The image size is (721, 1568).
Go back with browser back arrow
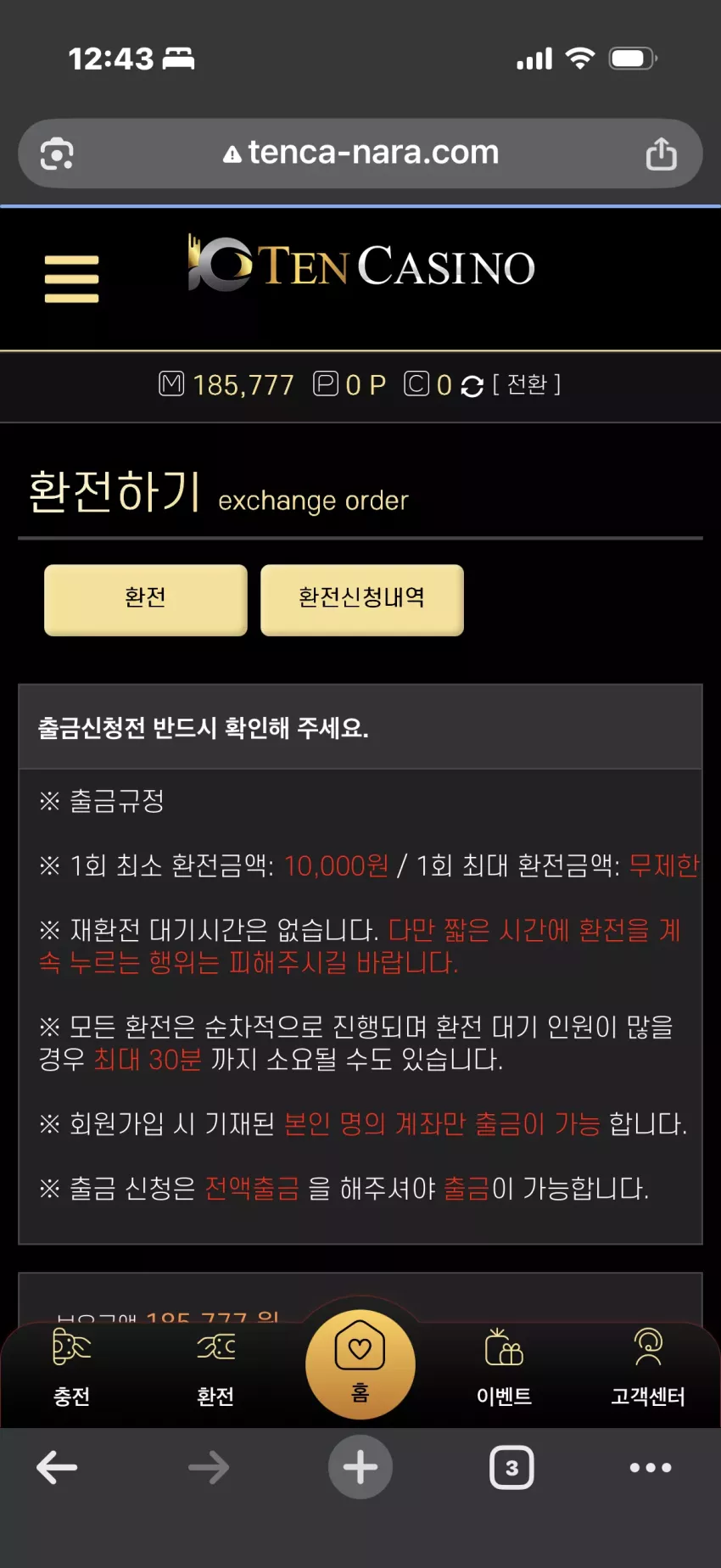click(57, 1467)
